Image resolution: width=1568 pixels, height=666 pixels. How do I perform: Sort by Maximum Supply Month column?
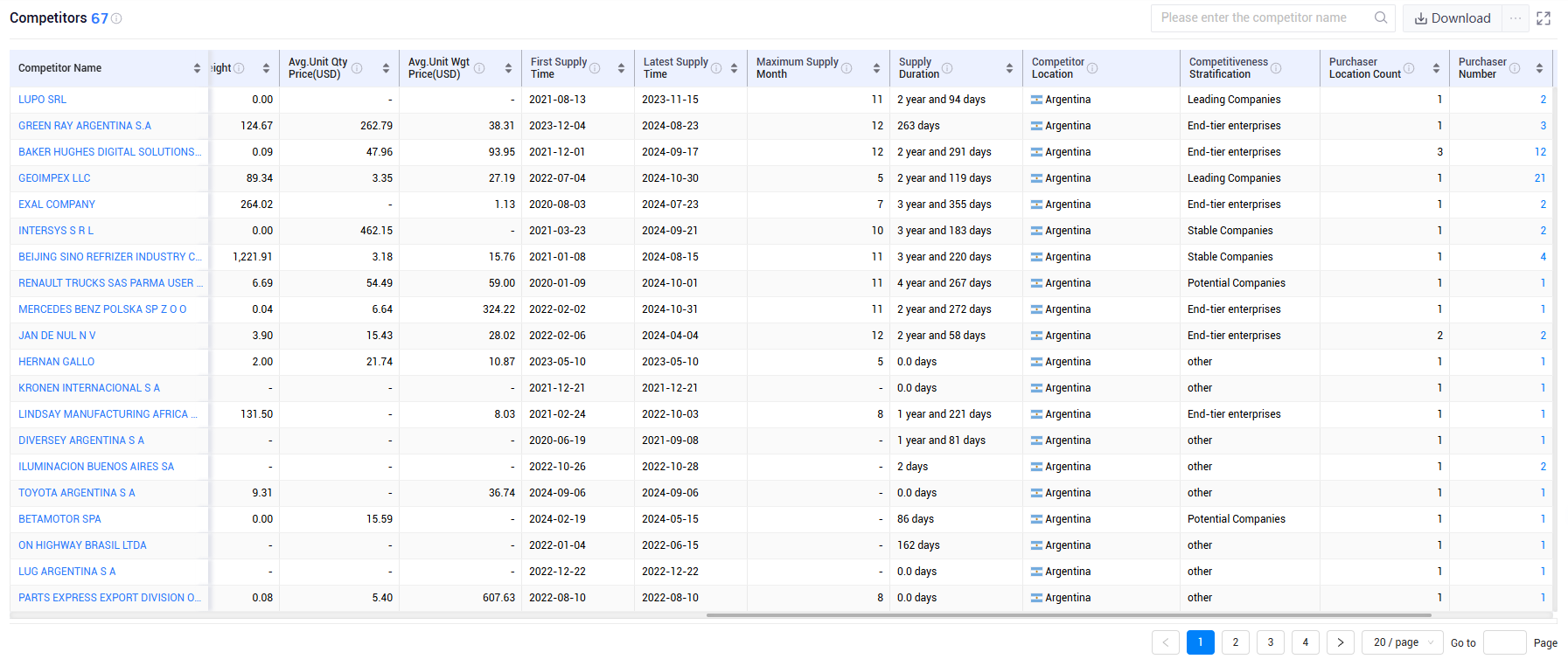[x=876, y=68]
